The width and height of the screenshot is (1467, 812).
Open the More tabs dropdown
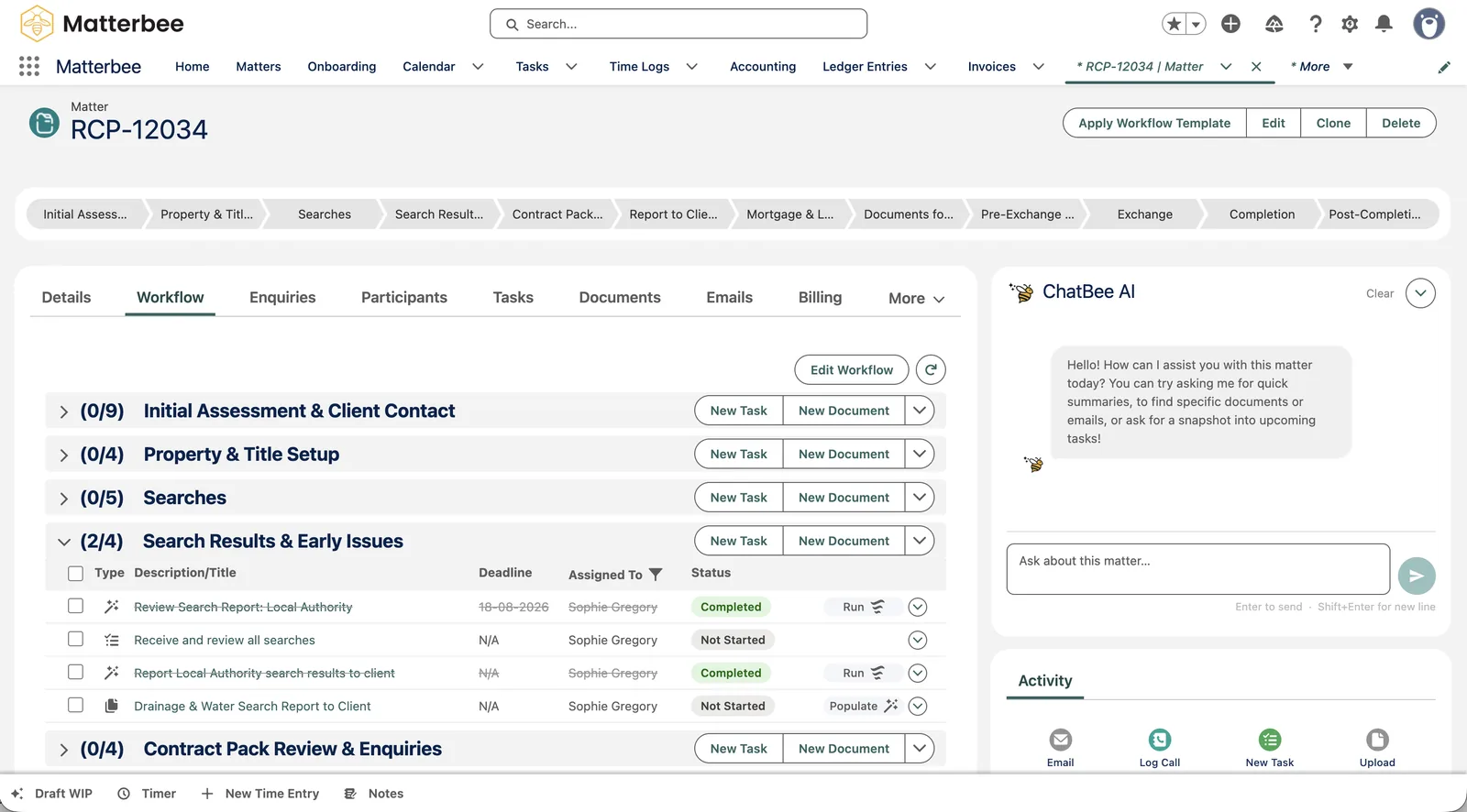click(x=916, y=298)
